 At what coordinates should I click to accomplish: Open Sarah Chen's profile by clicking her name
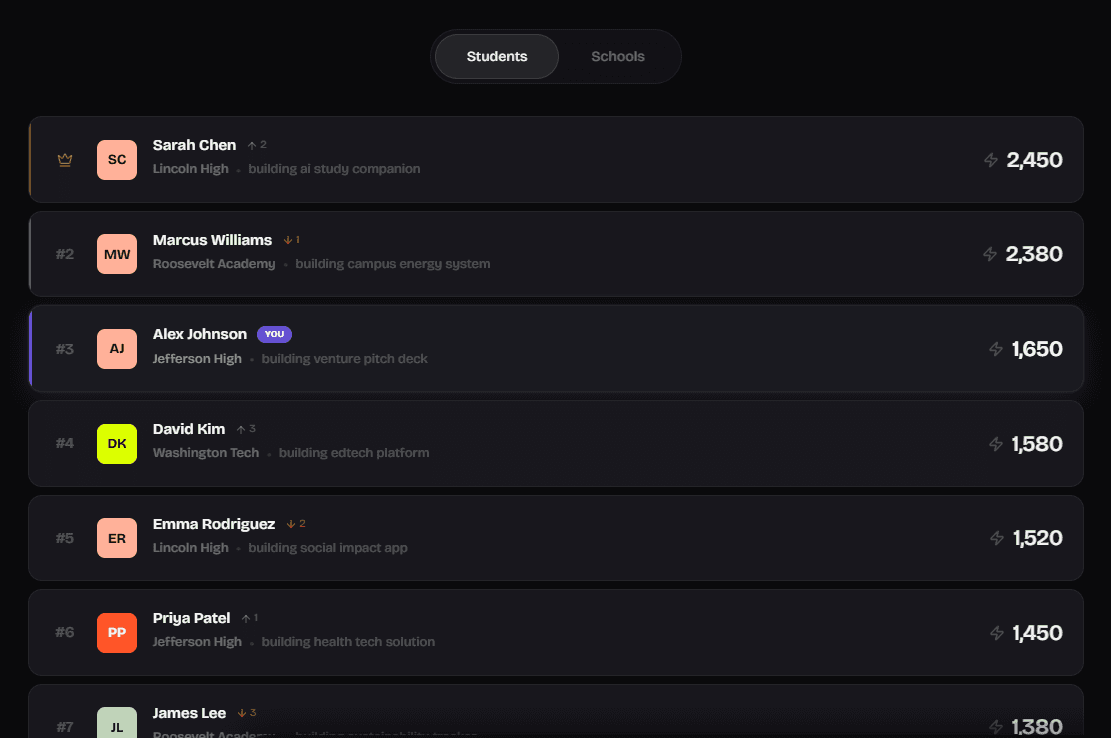[x=194, y=144]
